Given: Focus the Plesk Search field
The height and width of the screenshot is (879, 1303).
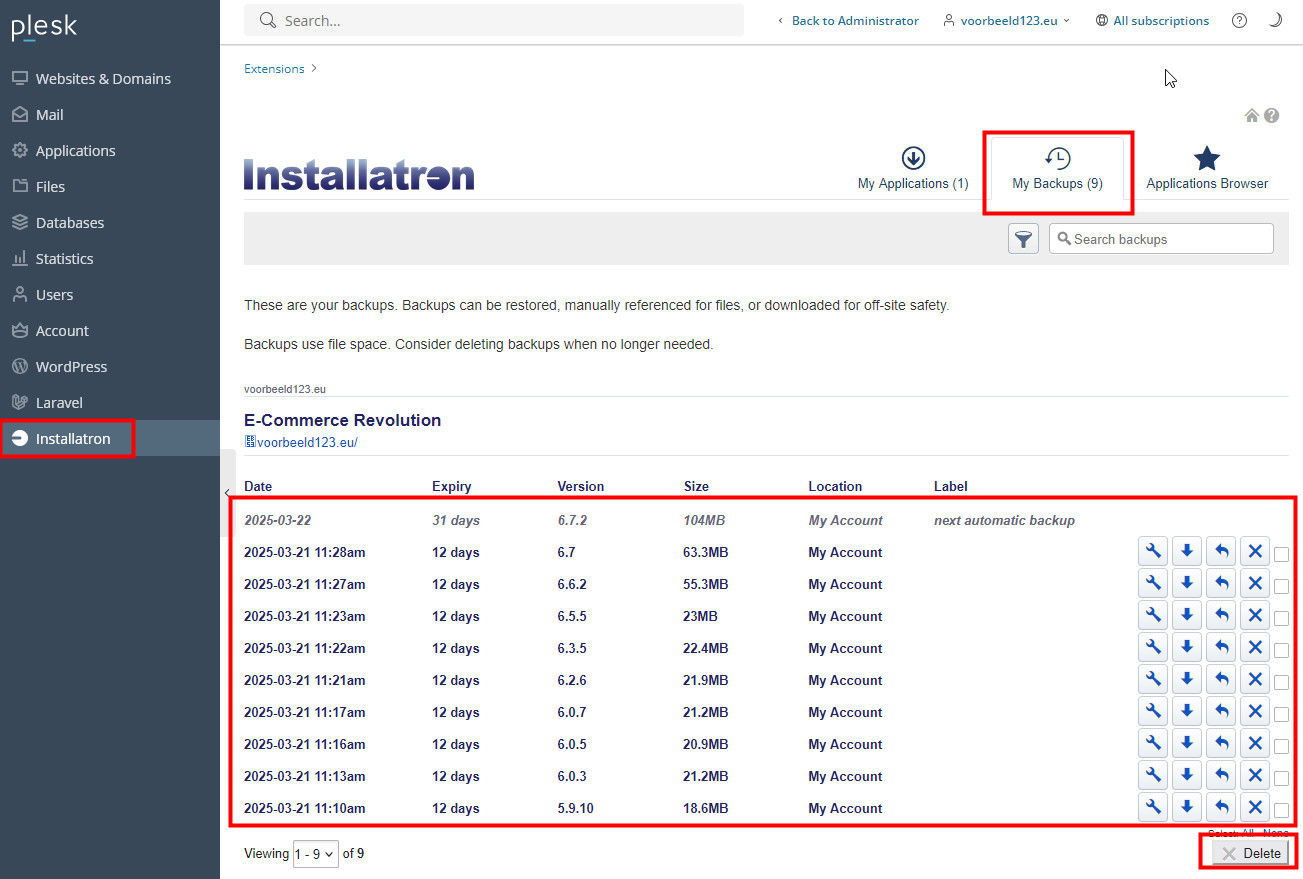Looking at the screenshot, I should click(494, 20).
